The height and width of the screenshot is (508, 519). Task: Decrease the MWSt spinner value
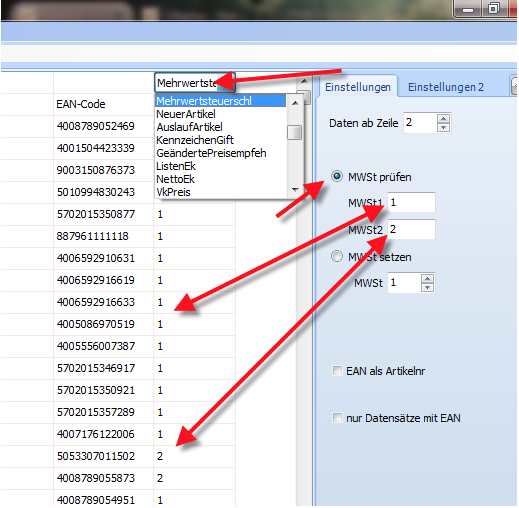point(428,287)
